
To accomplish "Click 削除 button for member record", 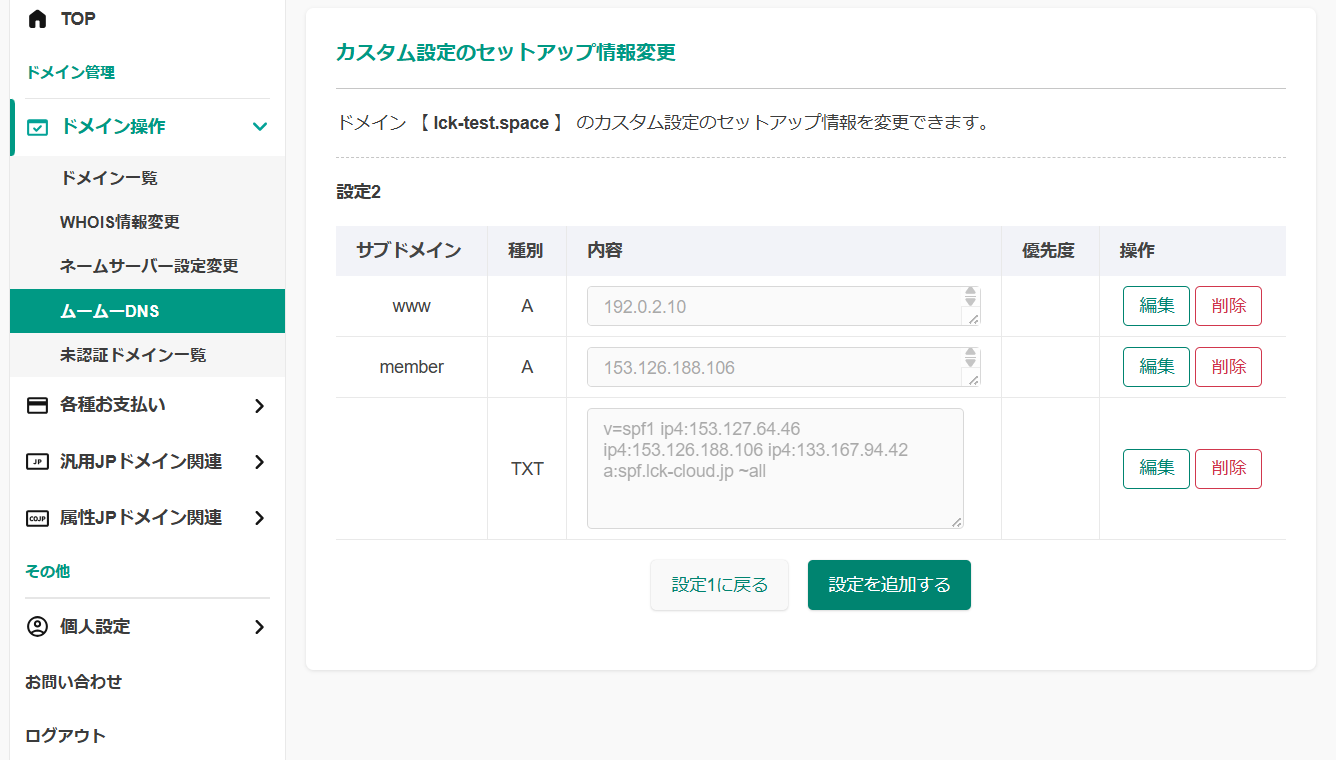I will point(1228,367).
